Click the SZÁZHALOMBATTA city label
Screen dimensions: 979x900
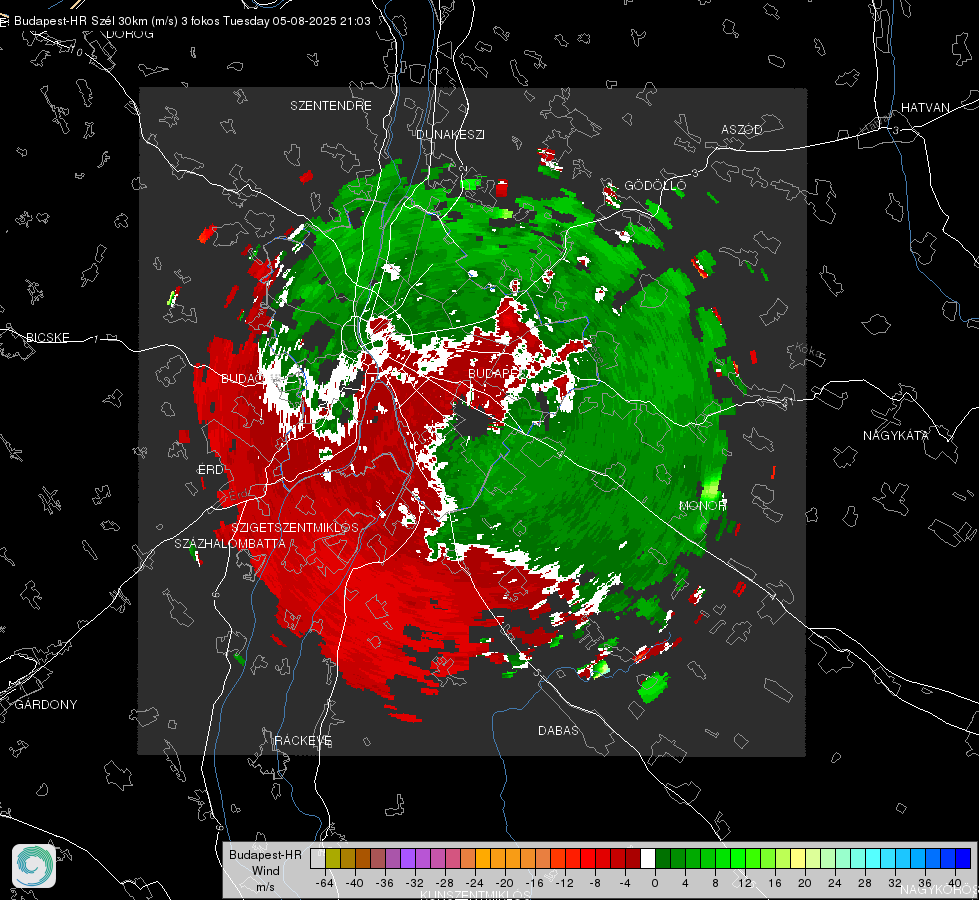tap(230, 543)
